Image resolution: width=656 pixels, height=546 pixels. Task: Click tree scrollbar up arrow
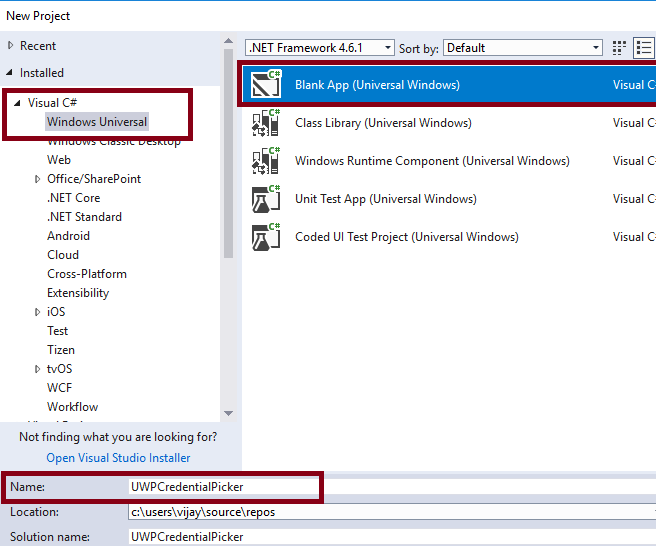tap(228, 41)
